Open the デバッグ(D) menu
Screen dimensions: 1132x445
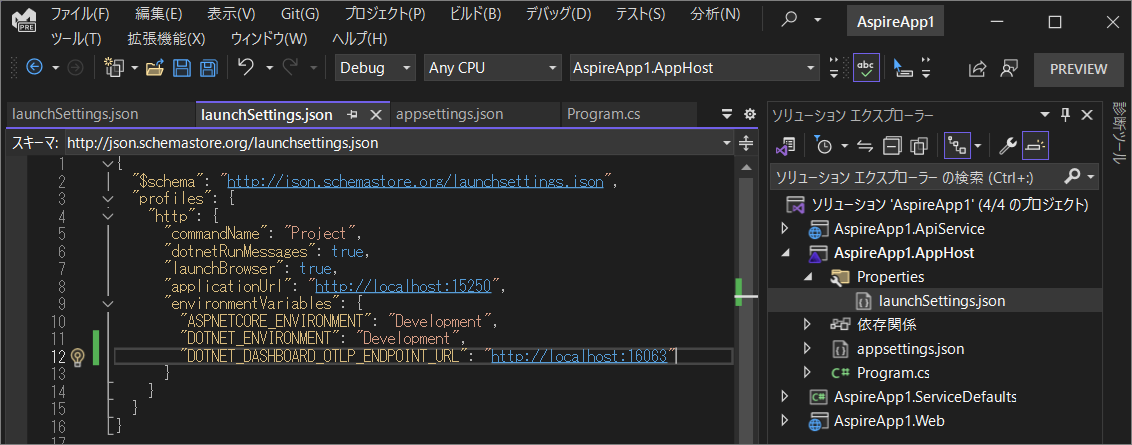coord(558,14)
